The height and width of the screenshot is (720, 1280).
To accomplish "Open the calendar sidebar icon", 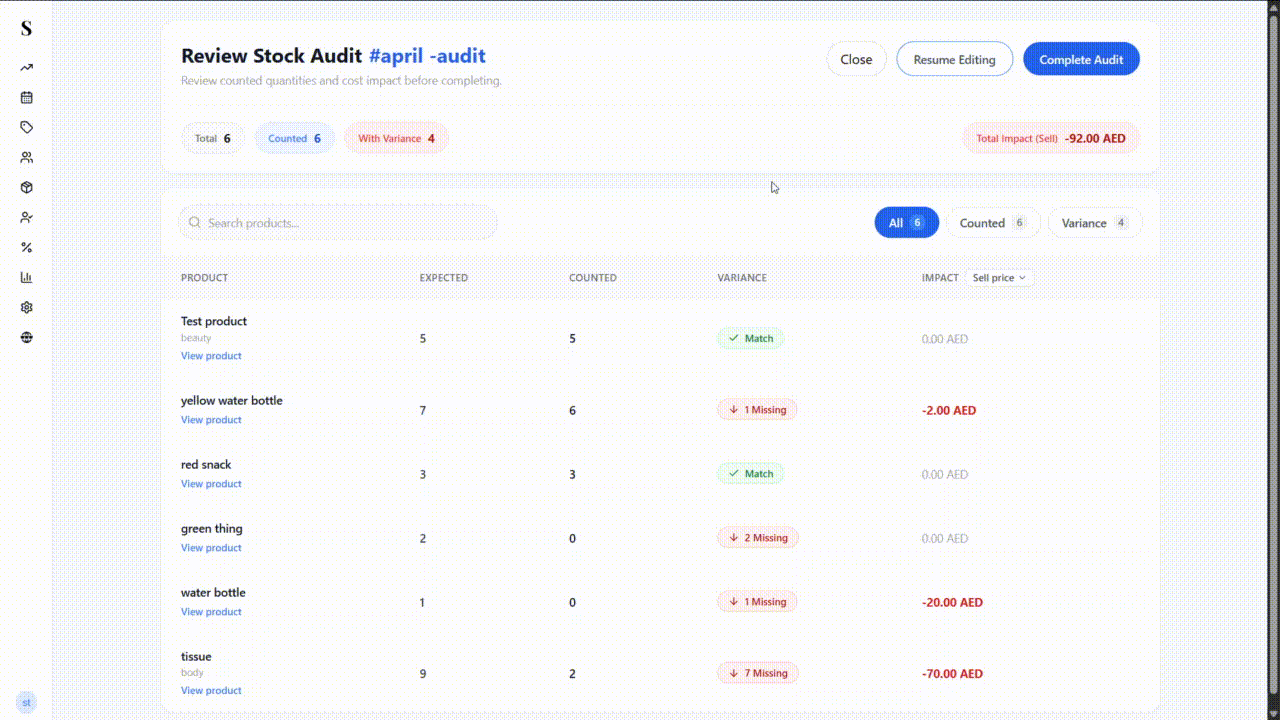I will point(25,97).
